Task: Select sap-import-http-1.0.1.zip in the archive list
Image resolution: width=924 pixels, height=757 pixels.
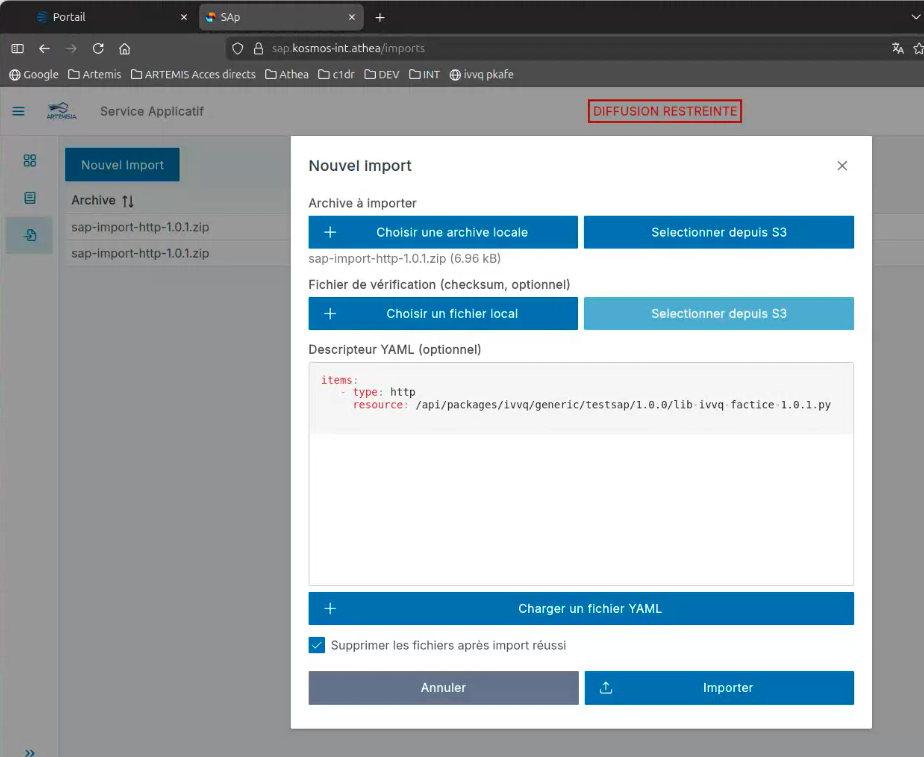Action: pyautogui.click(x=141, y=227)
